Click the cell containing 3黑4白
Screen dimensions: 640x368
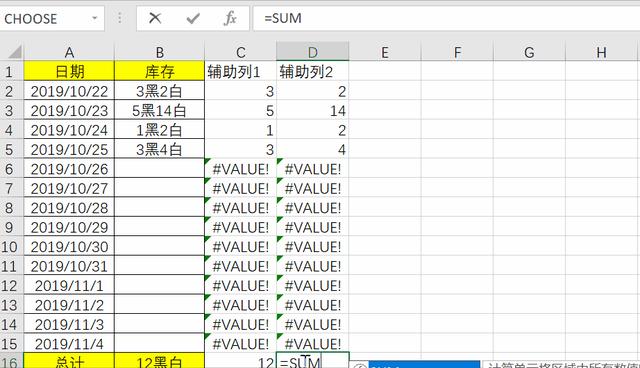(x=160, y=149)
